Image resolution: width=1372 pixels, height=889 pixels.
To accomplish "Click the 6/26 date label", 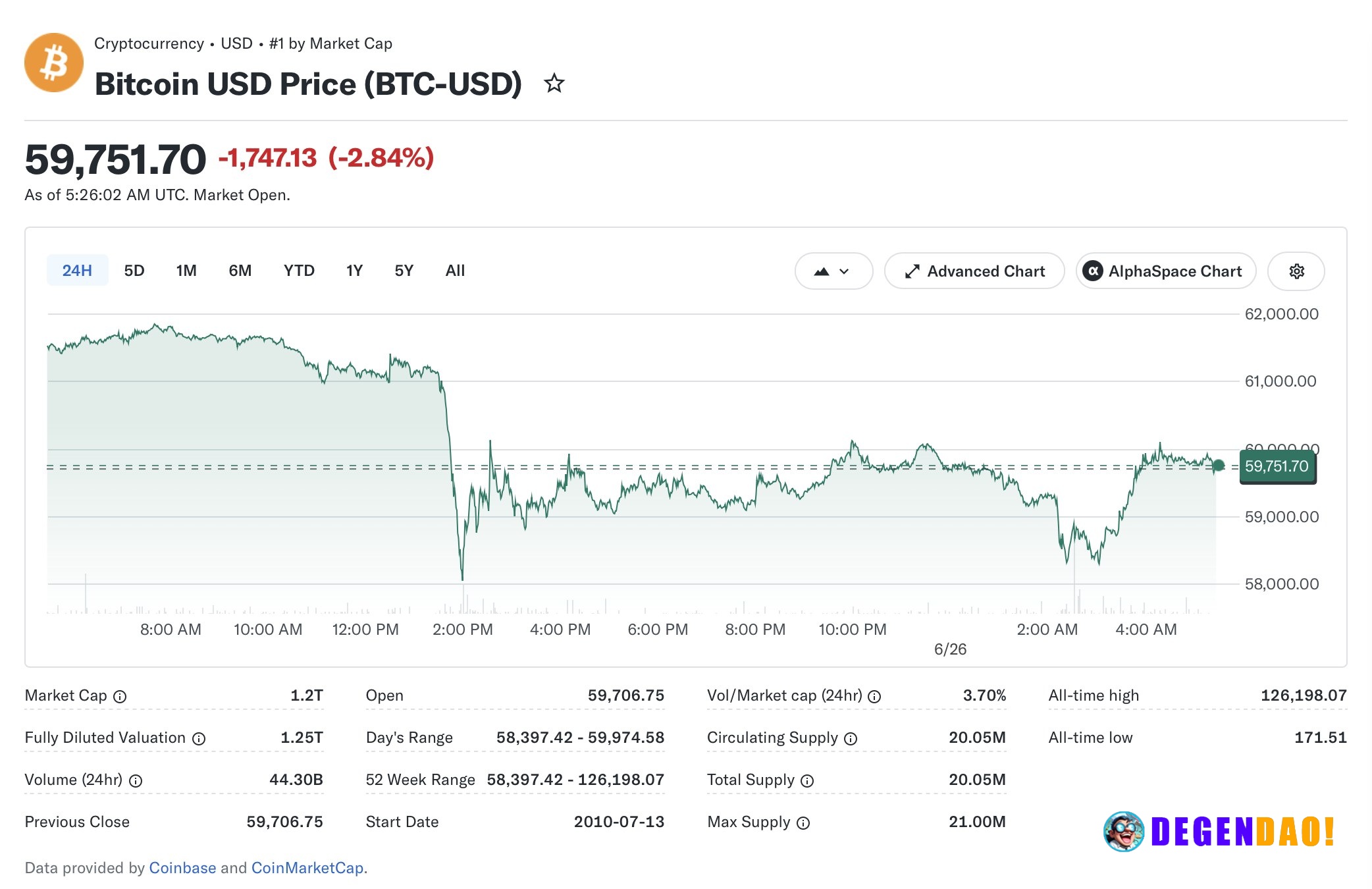I will click(x=951, y=649).
